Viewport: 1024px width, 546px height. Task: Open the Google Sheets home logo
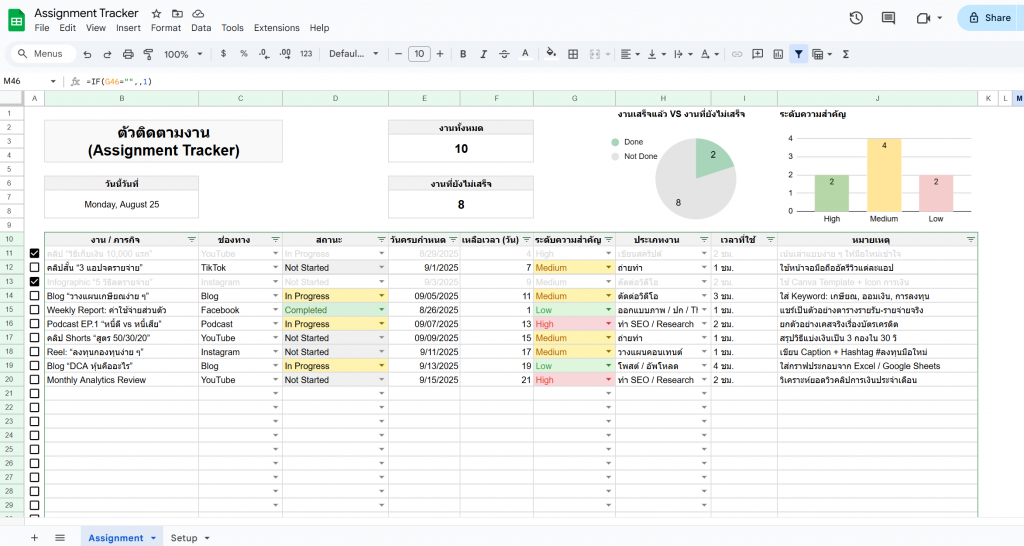click(16, 20)
